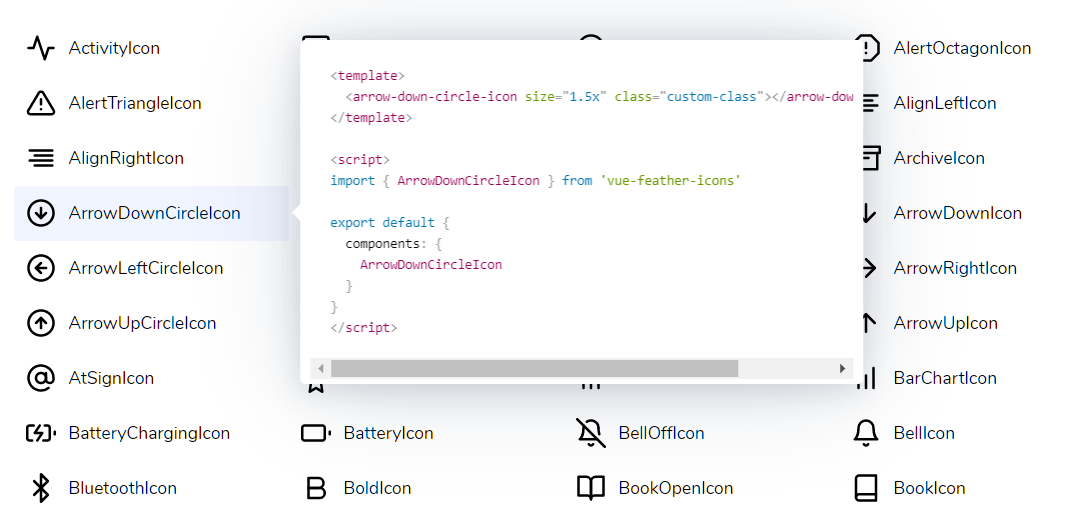
Task: Select the AlertTriangle warning icon
Action: 41,103
